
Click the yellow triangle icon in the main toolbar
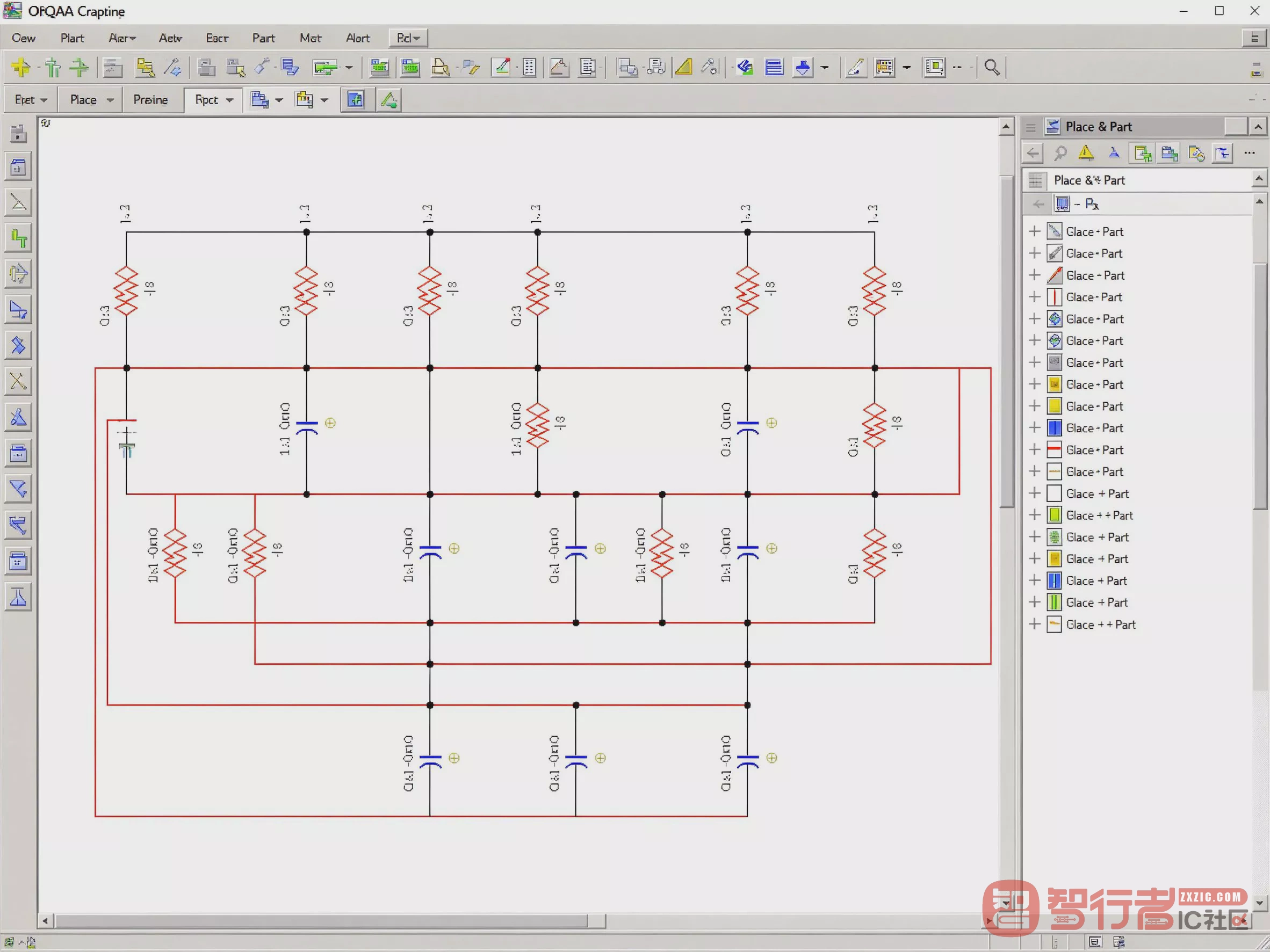point(683,67)
